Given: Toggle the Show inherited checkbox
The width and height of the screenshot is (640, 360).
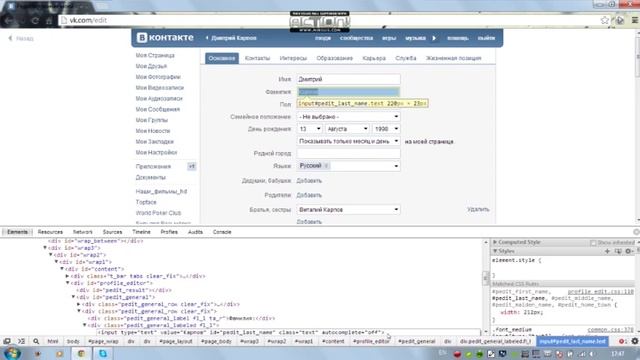Looking at the screenshot, I should (x=593, y=242).
